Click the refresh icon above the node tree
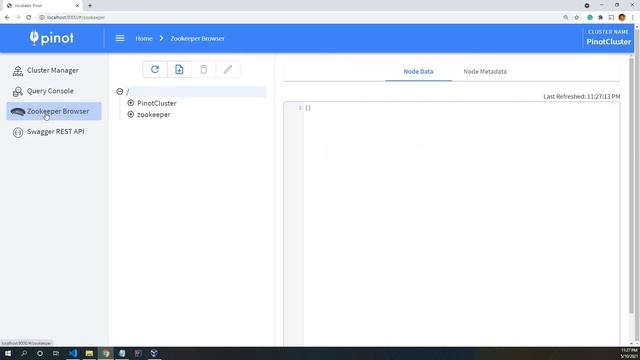 click(x=155, y=69)
